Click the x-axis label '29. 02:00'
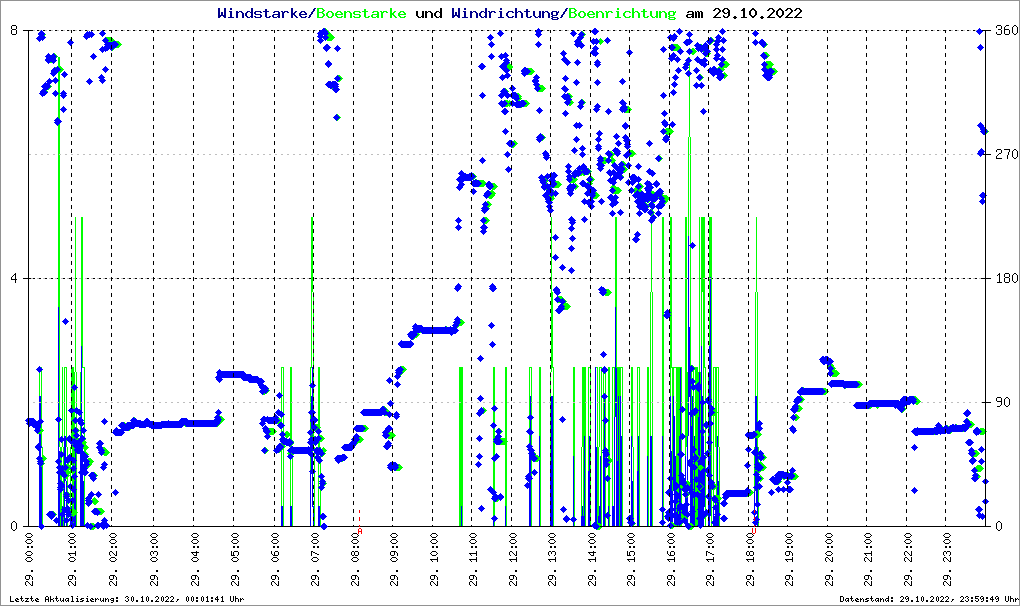 (x=113, y=559)
